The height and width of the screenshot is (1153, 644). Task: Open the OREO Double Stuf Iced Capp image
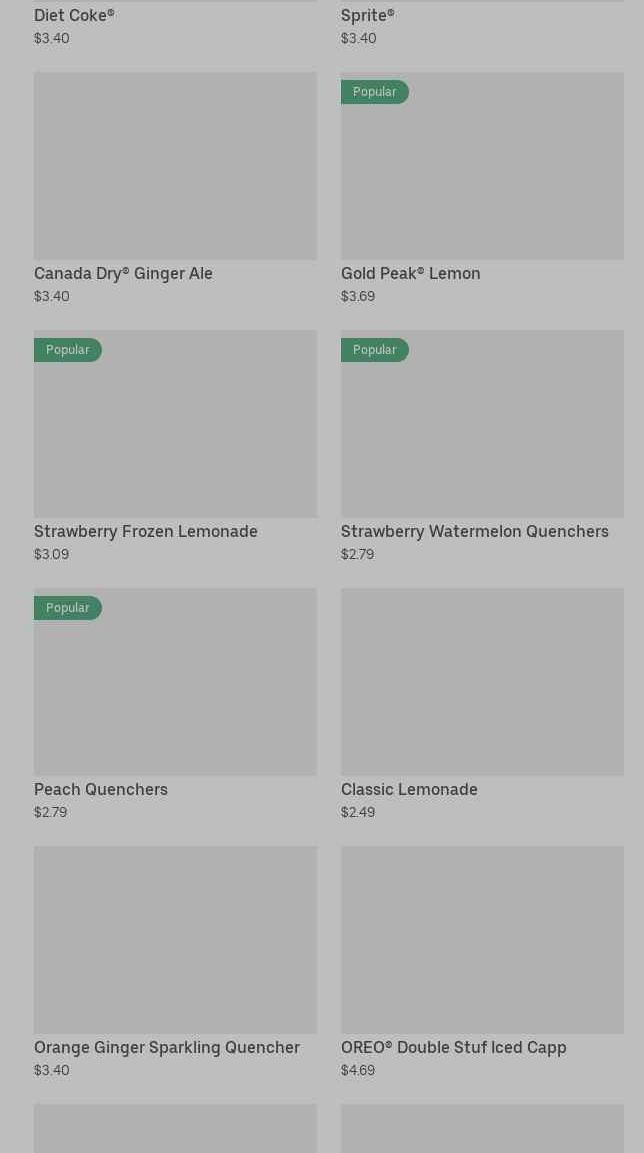(482, 940)
